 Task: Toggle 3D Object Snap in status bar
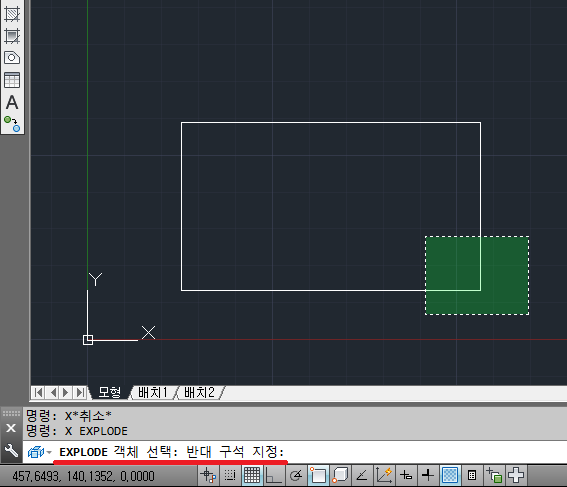[x=340, y=475]
